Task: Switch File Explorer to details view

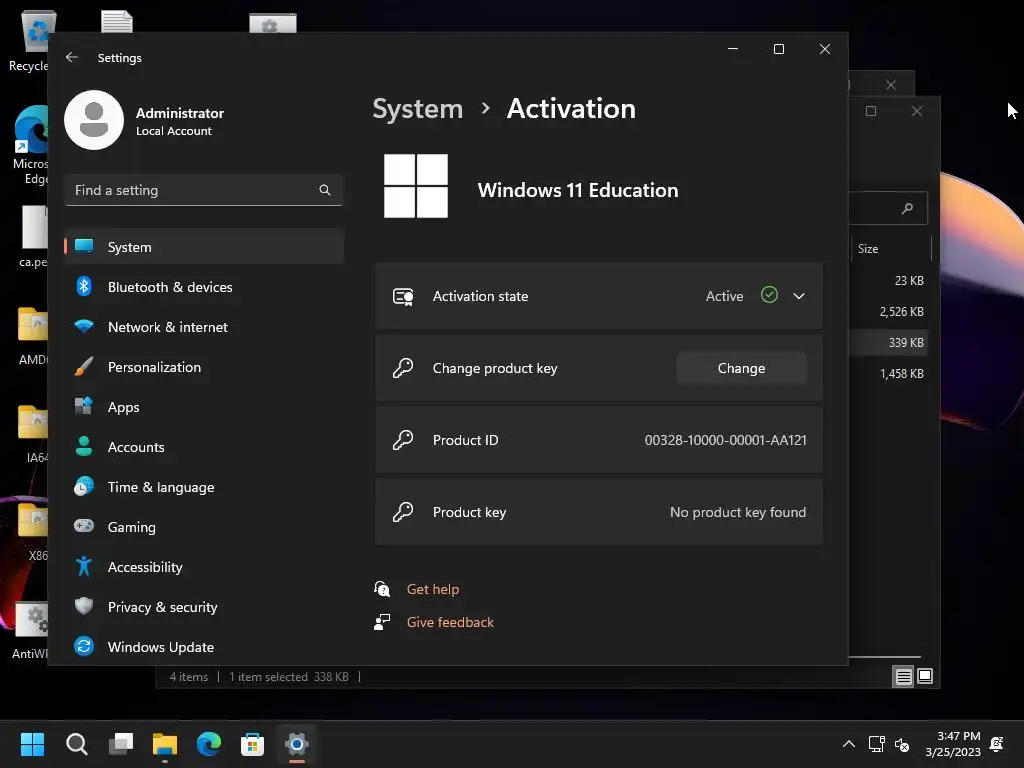Action: point(903,677)
